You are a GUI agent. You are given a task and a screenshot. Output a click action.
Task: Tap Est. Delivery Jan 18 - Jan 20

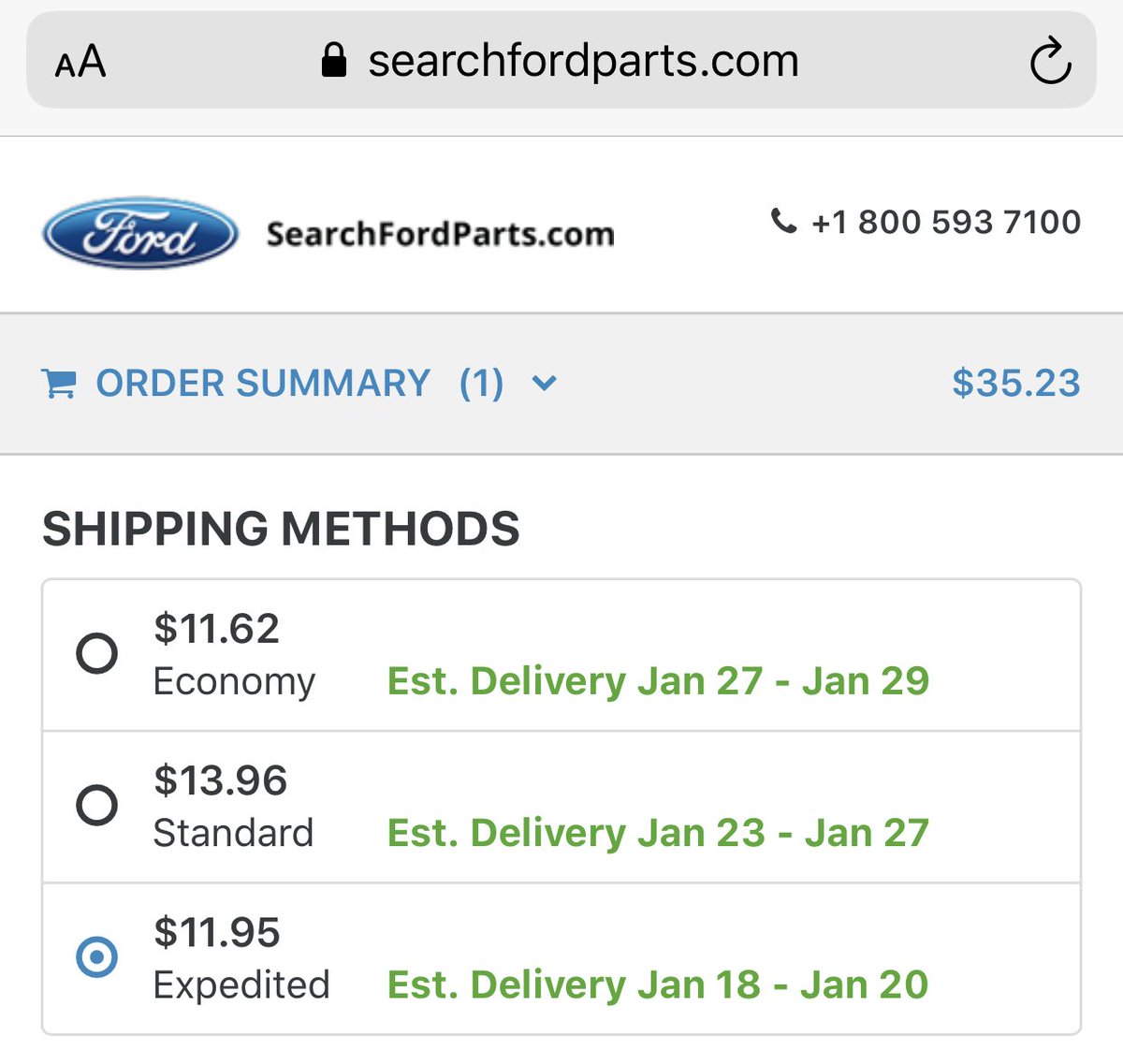click(x=657, y=984)
